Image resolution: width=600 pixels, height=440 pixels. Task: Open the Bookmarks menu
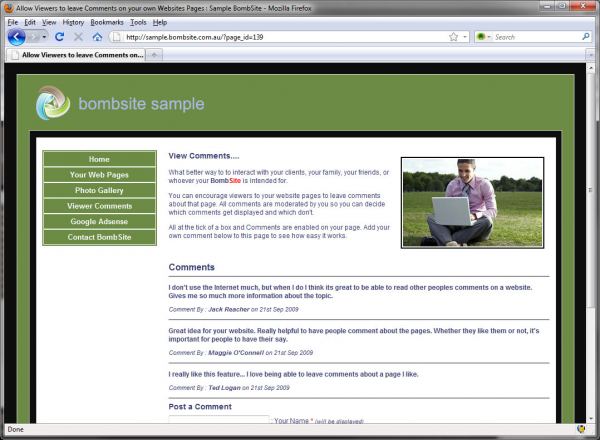[x=106, y=21]
